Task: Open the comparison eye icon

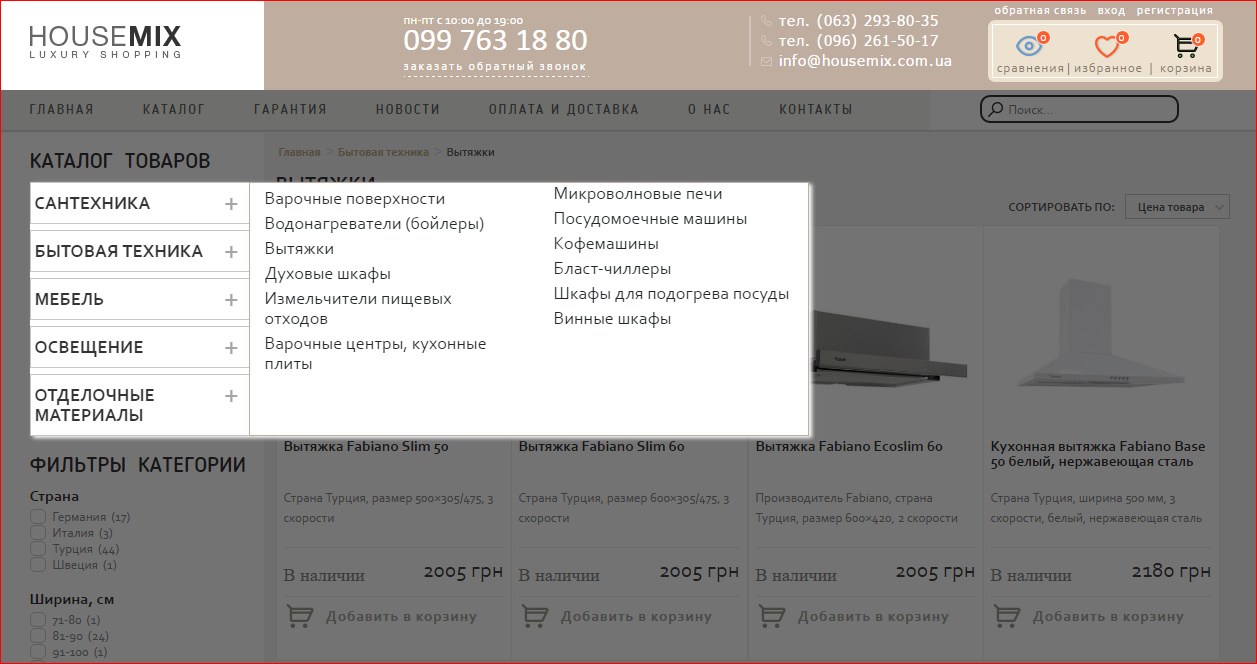Action: coord(1028,46)
